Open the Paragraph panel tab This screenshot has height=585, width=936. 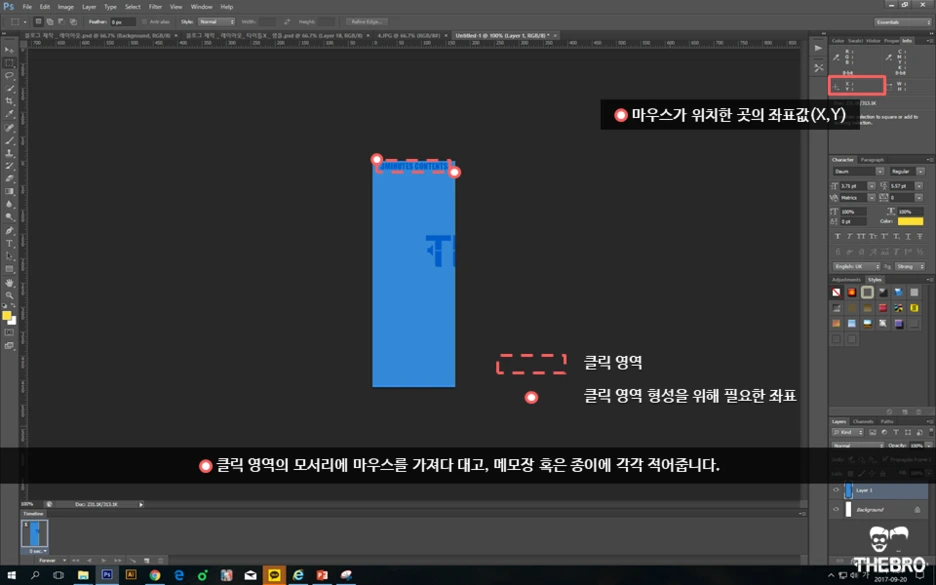[x=871, y=158]
